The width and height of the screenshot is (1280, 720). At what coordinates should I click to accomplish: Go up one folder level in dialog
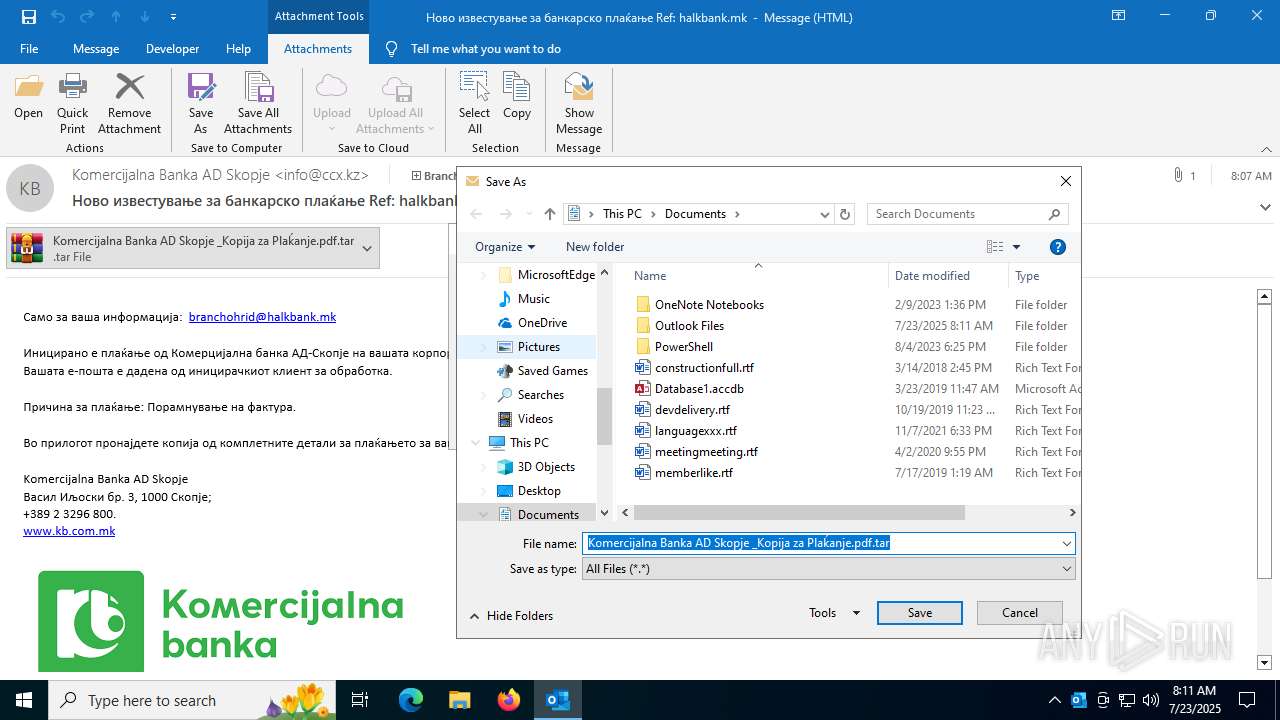pos(550,214)
